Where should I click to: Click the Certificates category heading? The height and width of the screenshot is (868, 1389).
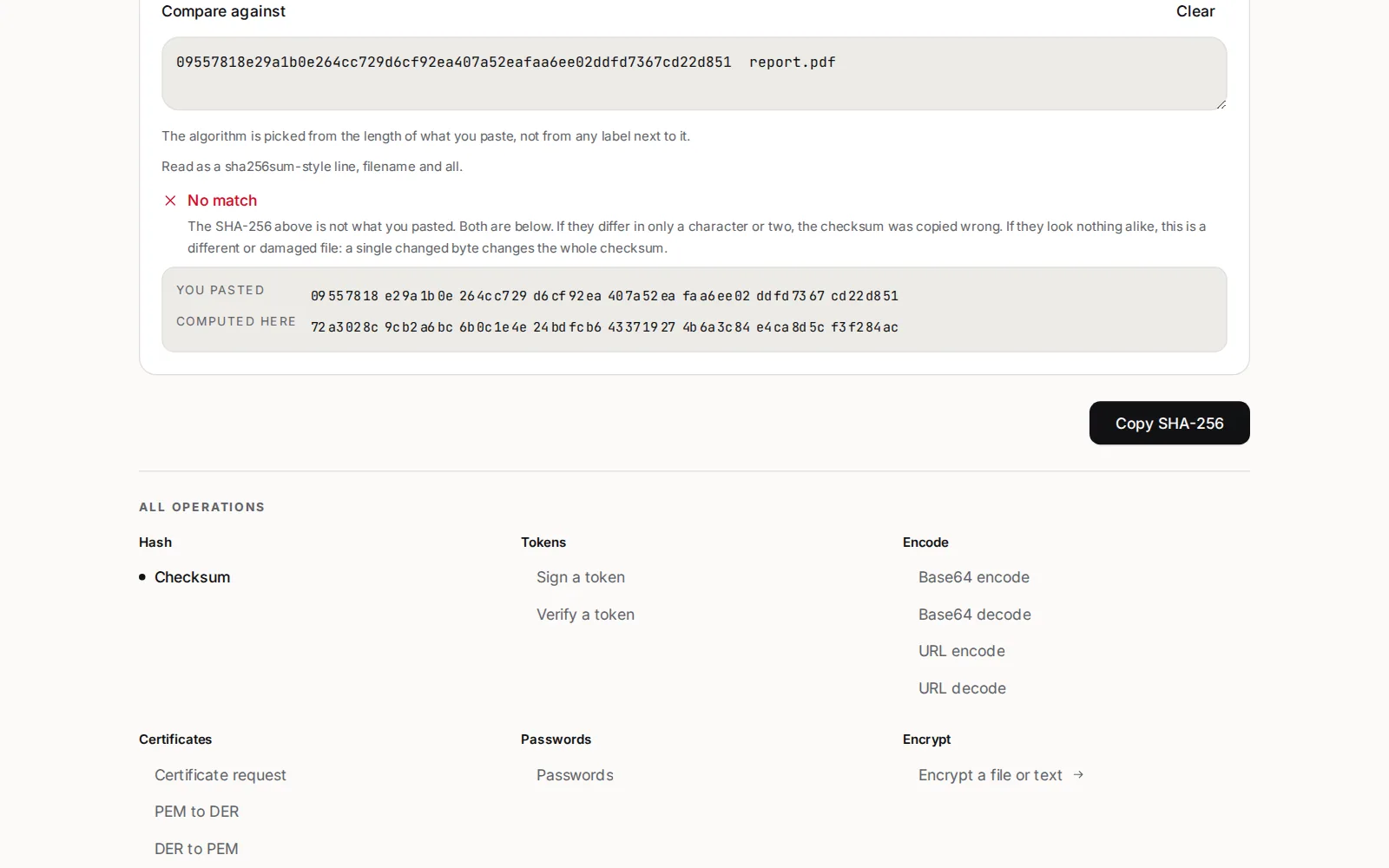point(175,740)
